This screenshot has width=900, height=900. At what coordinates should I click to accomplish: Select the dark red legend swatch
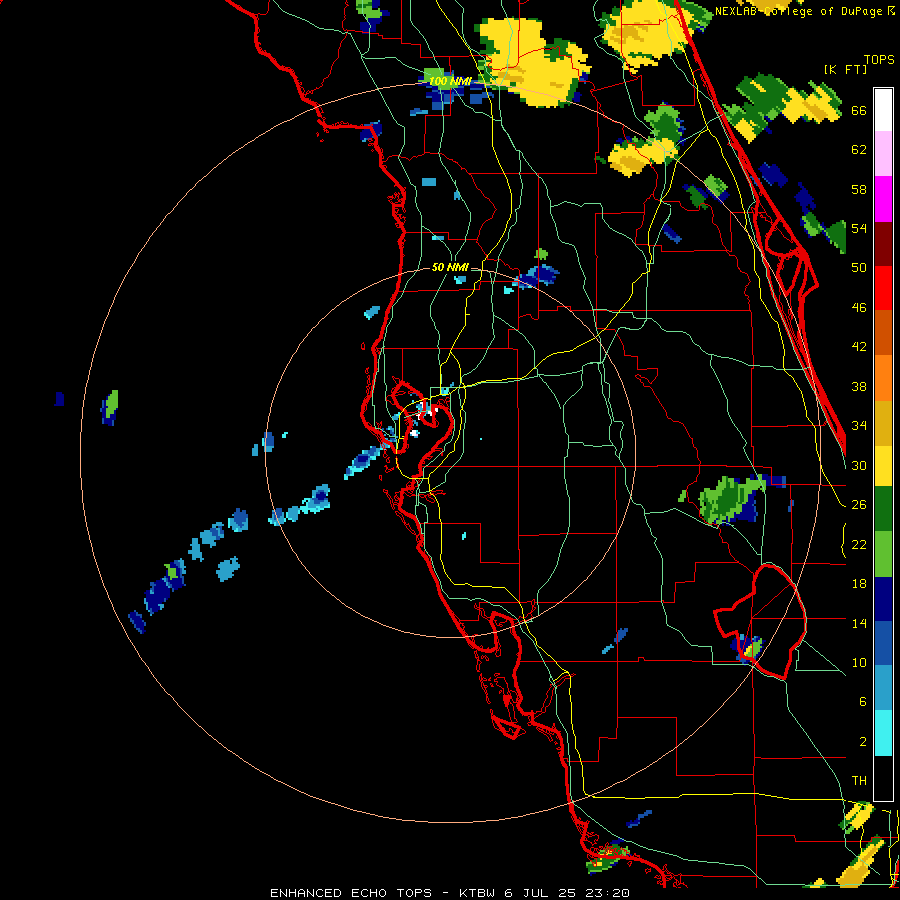coord(883,243)
